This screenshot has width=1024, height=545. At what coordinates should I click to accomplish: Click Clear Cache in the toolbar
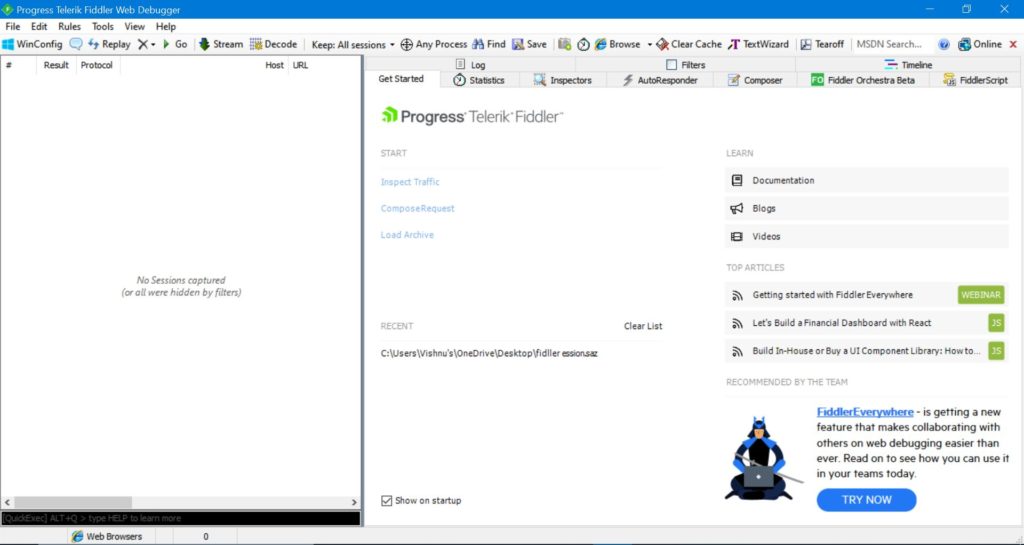click(689, 44)
